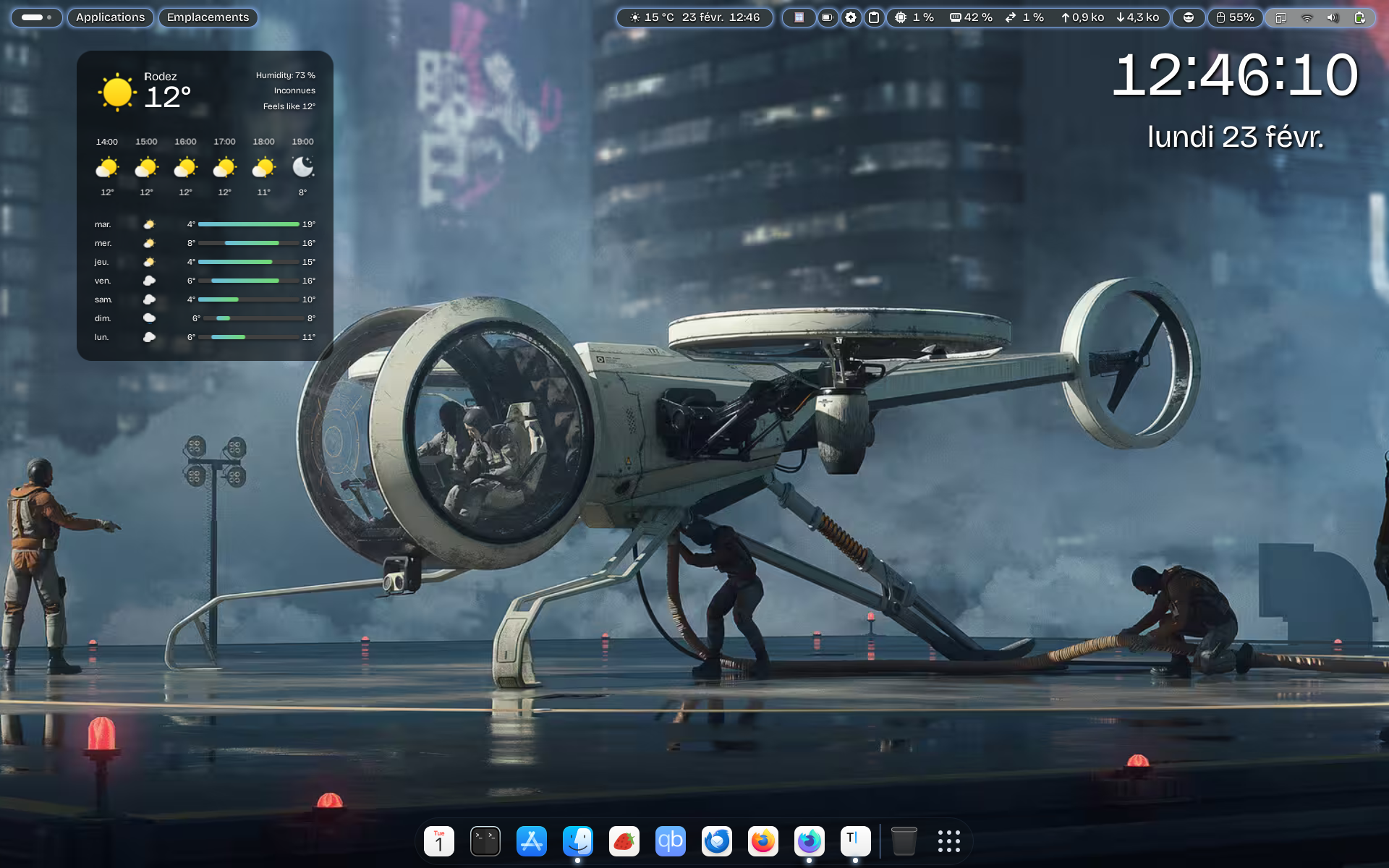The image size is (1389, 868).
Task: Launch the strawberry app icon
Action: click(x=624, y=841)
